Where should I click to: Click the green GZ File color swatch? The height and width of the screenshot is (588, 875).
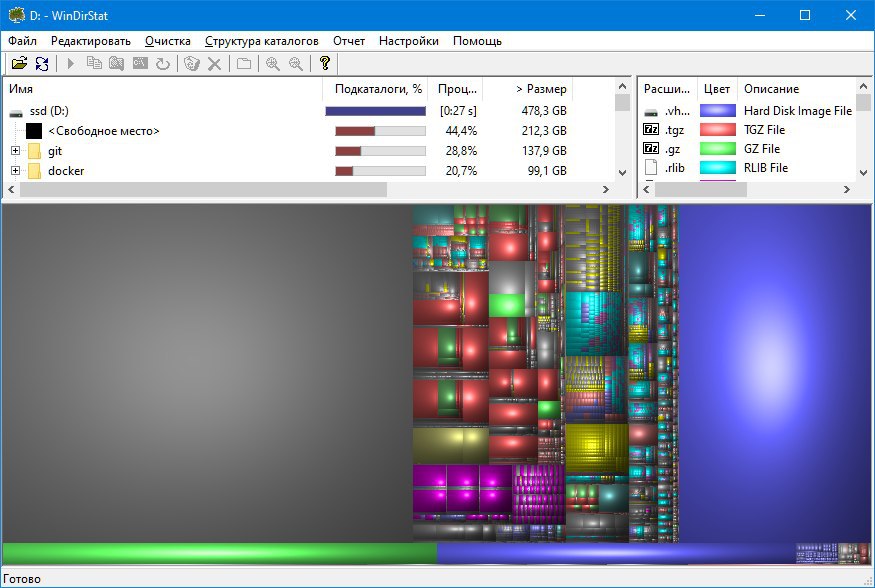718,149
